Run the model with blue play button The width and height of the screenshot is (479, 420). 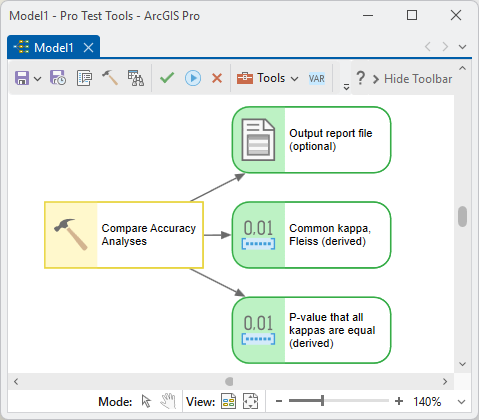(193, 78)
